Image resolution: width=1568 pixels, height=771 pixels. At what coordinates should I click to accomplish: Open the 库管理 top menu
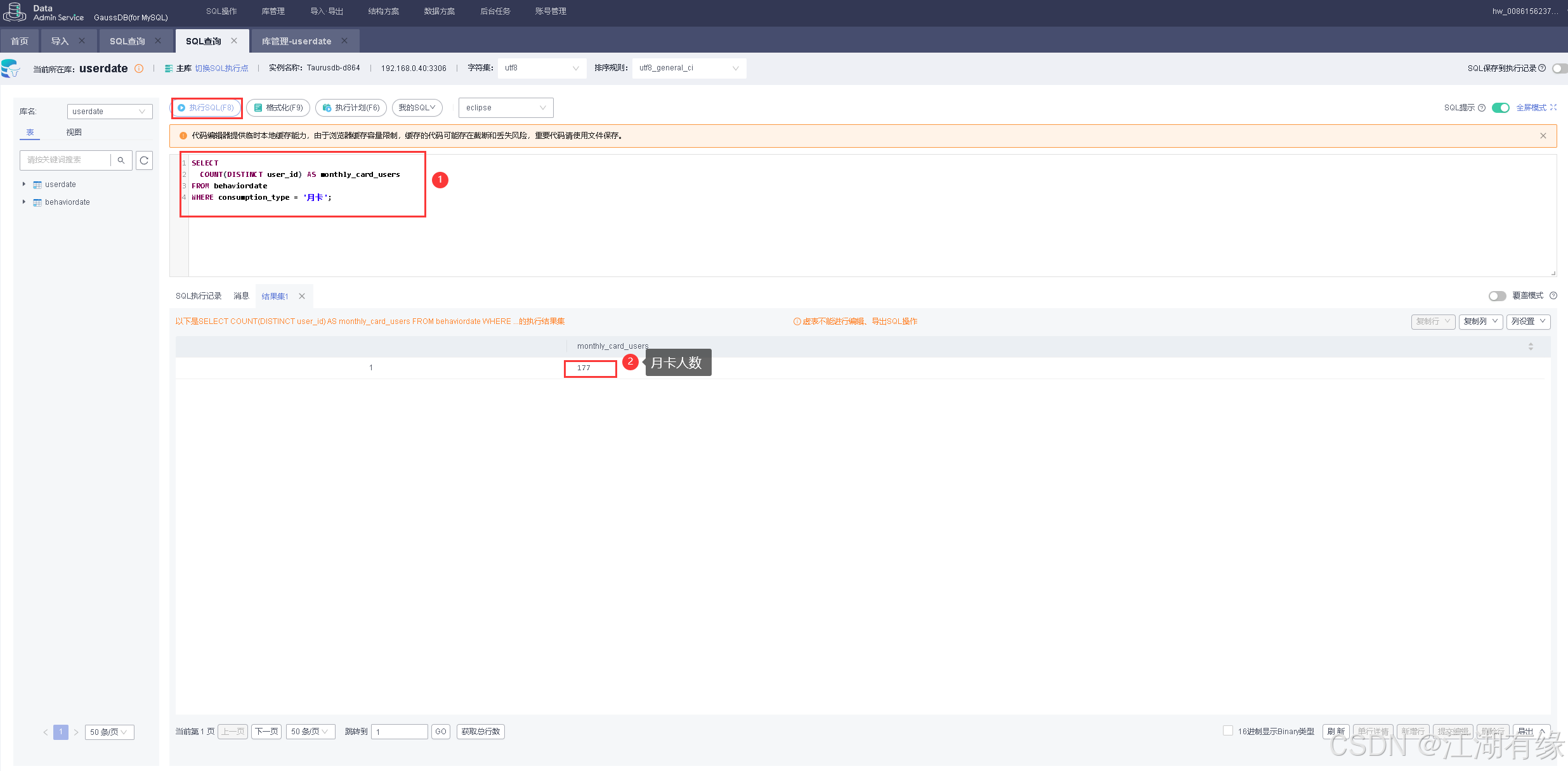pyautogui.click(x=273, y=11)
